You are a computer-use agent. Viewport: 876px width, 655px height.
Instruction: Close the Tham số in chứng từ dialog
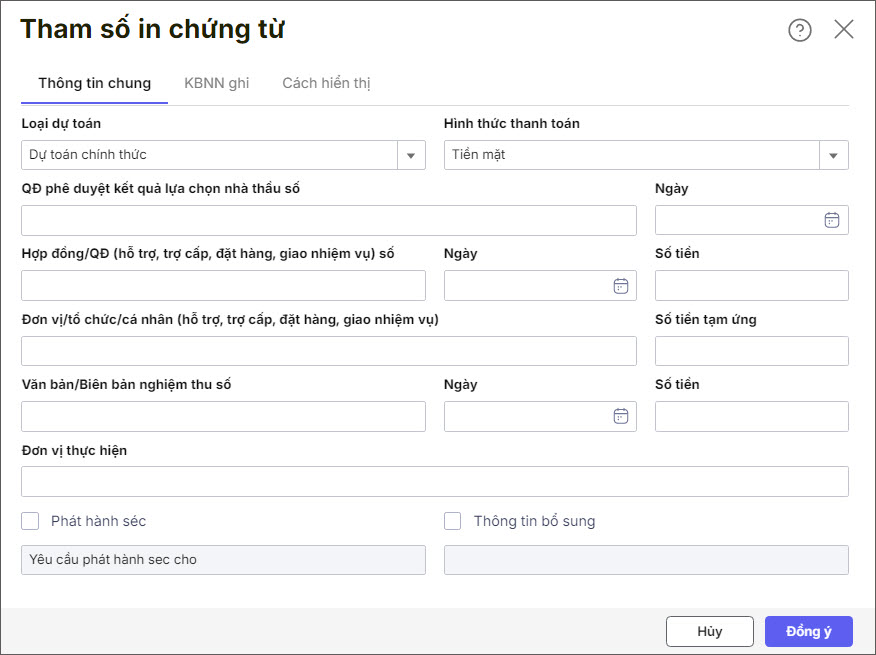(x=844, y=30)
